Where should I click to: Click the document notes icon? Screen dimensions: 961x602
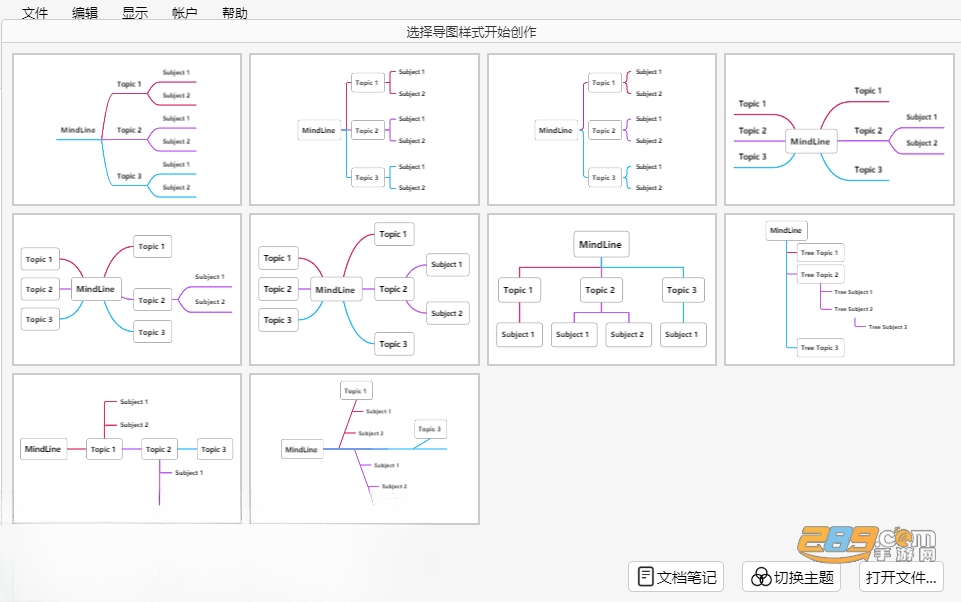pyautogui.click(x=645, y=577)
